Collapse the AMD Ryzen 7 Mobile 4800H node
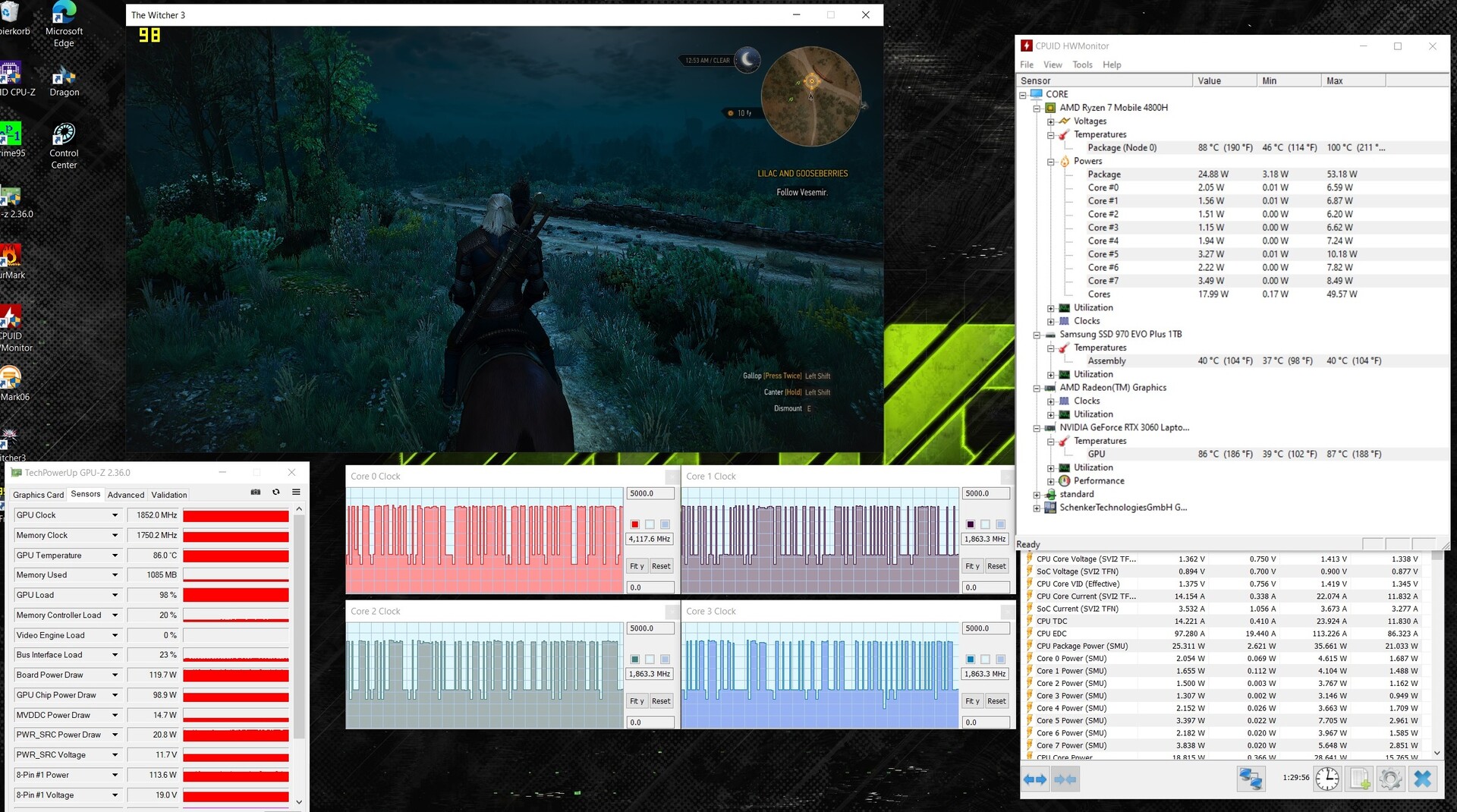1457x812 pixels. [x=1037, y=109]
